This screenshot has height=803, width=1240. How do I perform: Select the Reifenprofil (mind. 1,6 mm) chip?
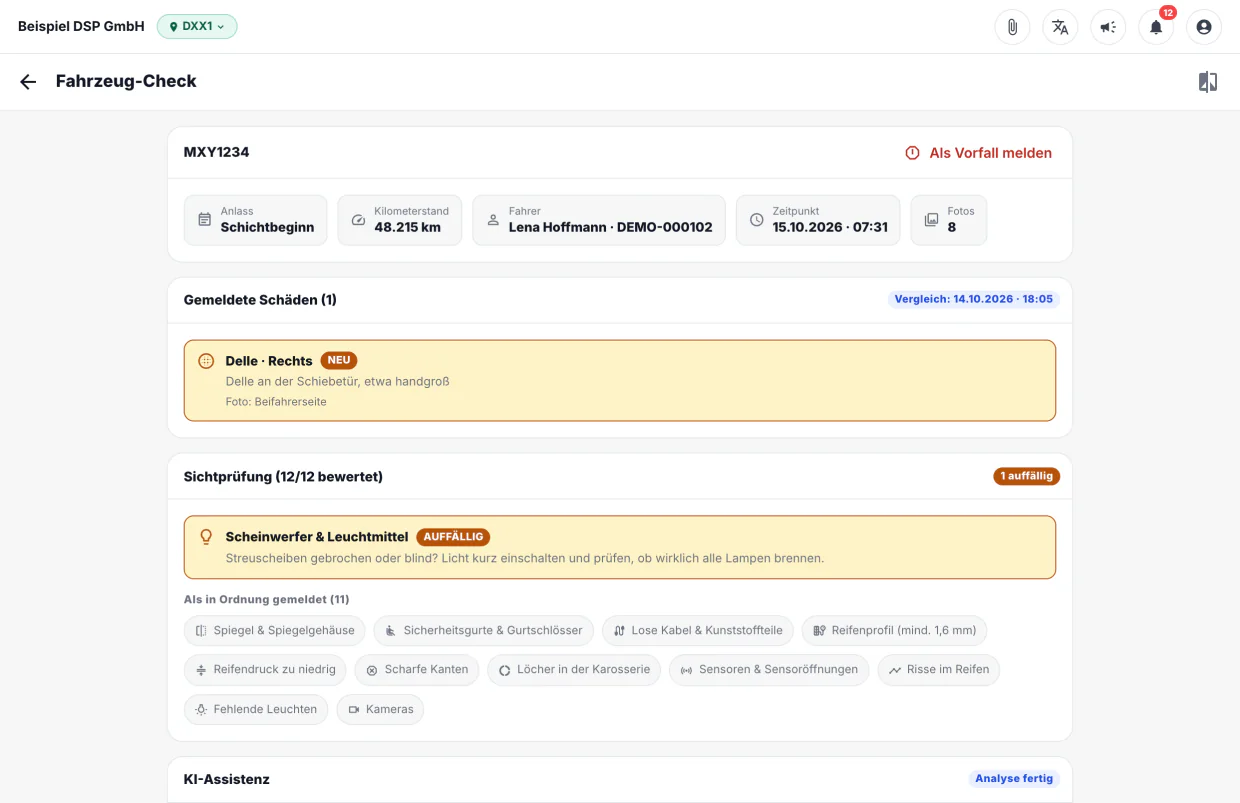point(895,631)
